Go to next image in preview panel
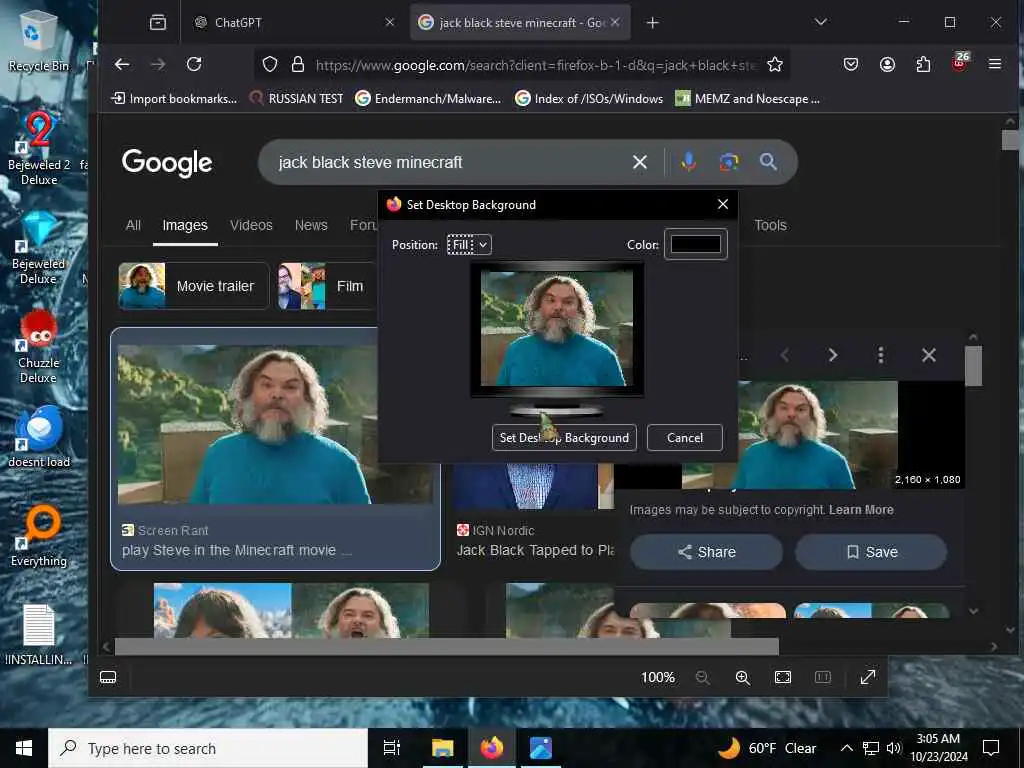Viewport: 1024px width, 768px height. click(833, 355)
